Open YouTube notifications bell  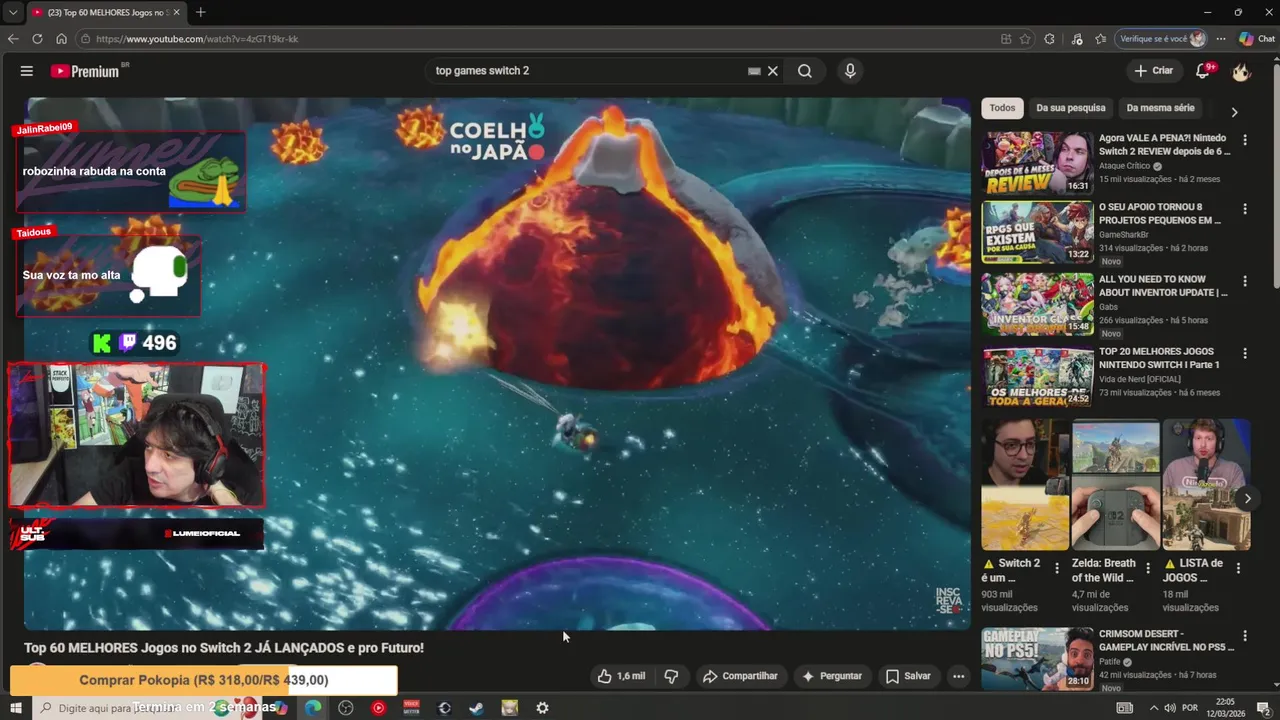1203,71
